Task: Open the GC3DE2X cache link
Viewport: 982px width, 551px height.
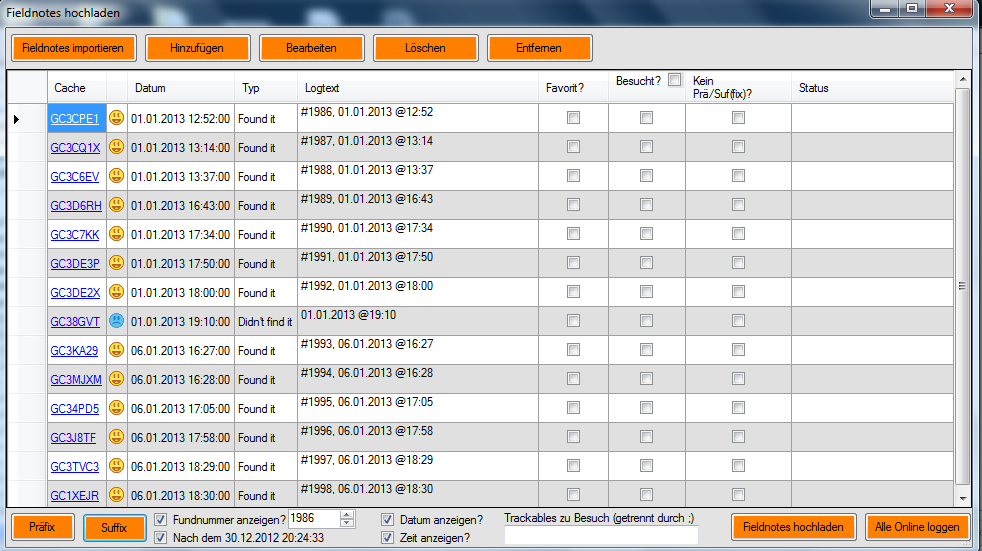Action: coord(75,292)
